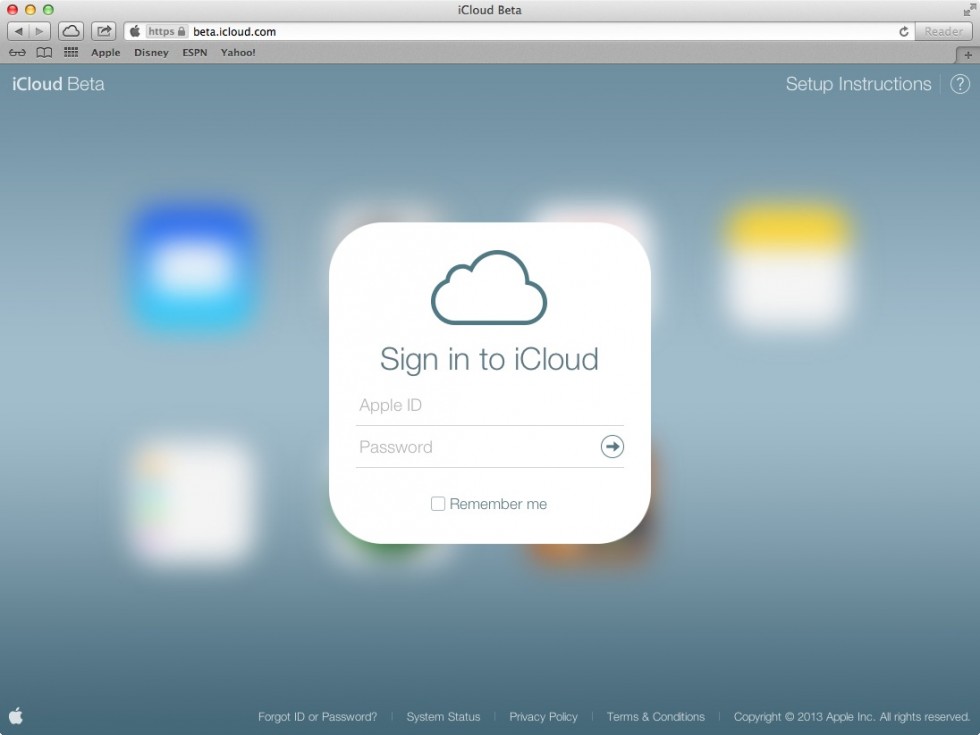Click the blurred blue Mail app icon
Viewport: 980px width, 735px height.
pyautogui.click(x=194, y=268)
